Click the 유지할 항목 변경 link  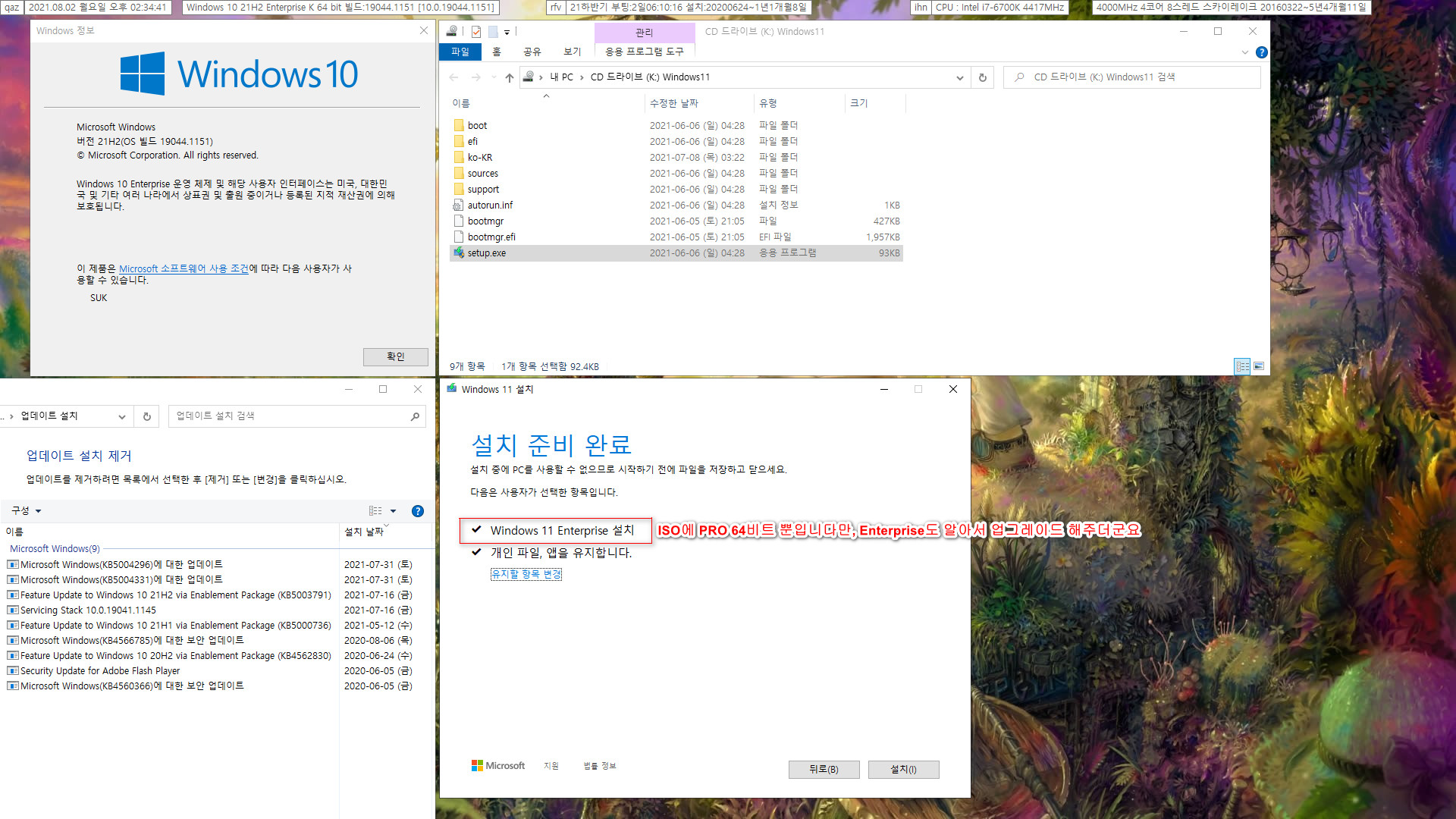click(526, 574)
